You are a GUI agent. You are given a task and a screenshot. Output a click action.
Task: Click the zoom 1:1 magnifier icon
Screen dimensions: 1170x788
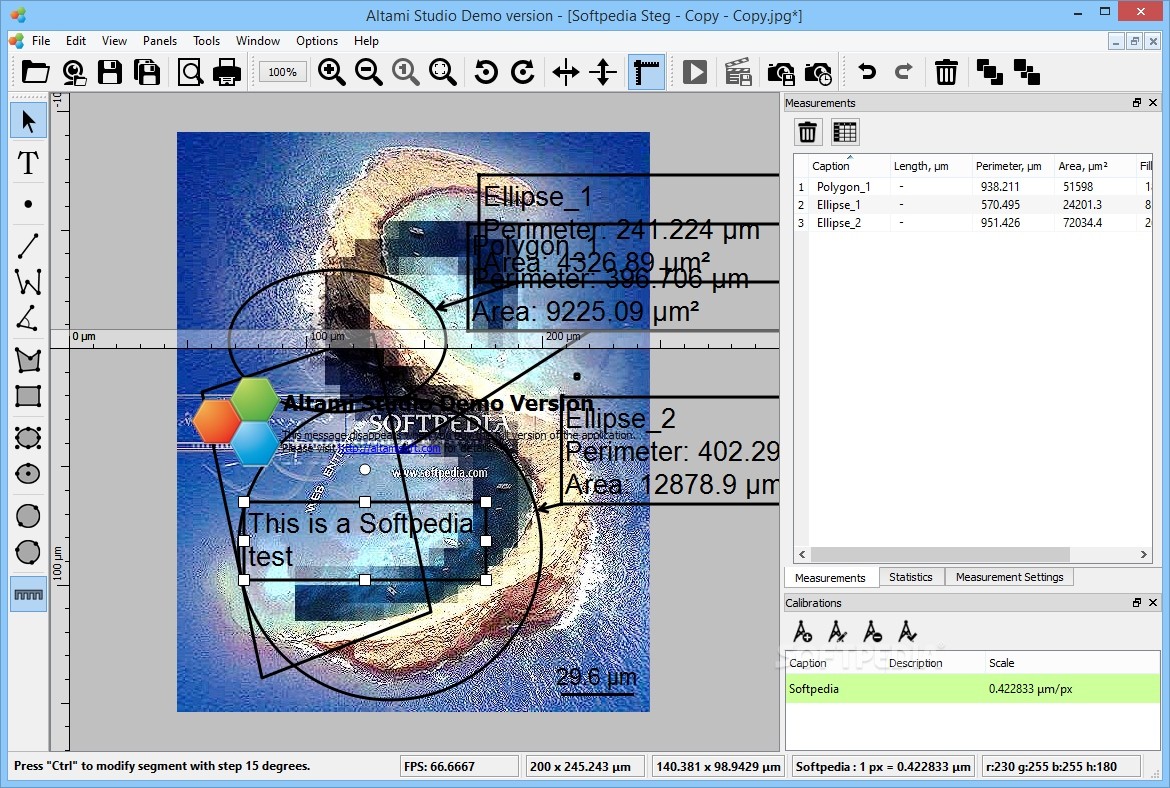[x=406, y=72]
